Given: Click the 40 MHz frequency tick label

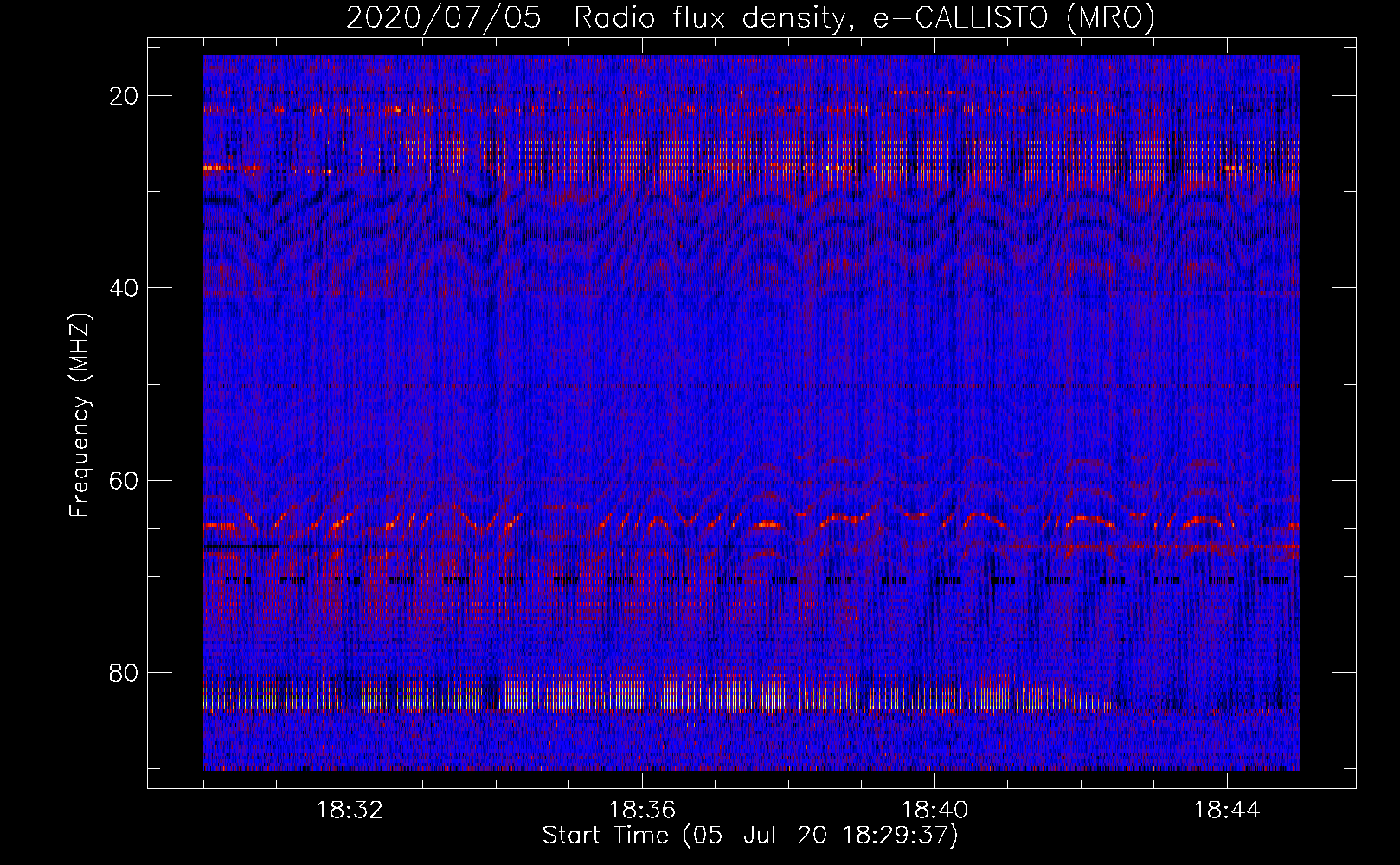Looking at the screenshot, I should [x=124, y=288].
